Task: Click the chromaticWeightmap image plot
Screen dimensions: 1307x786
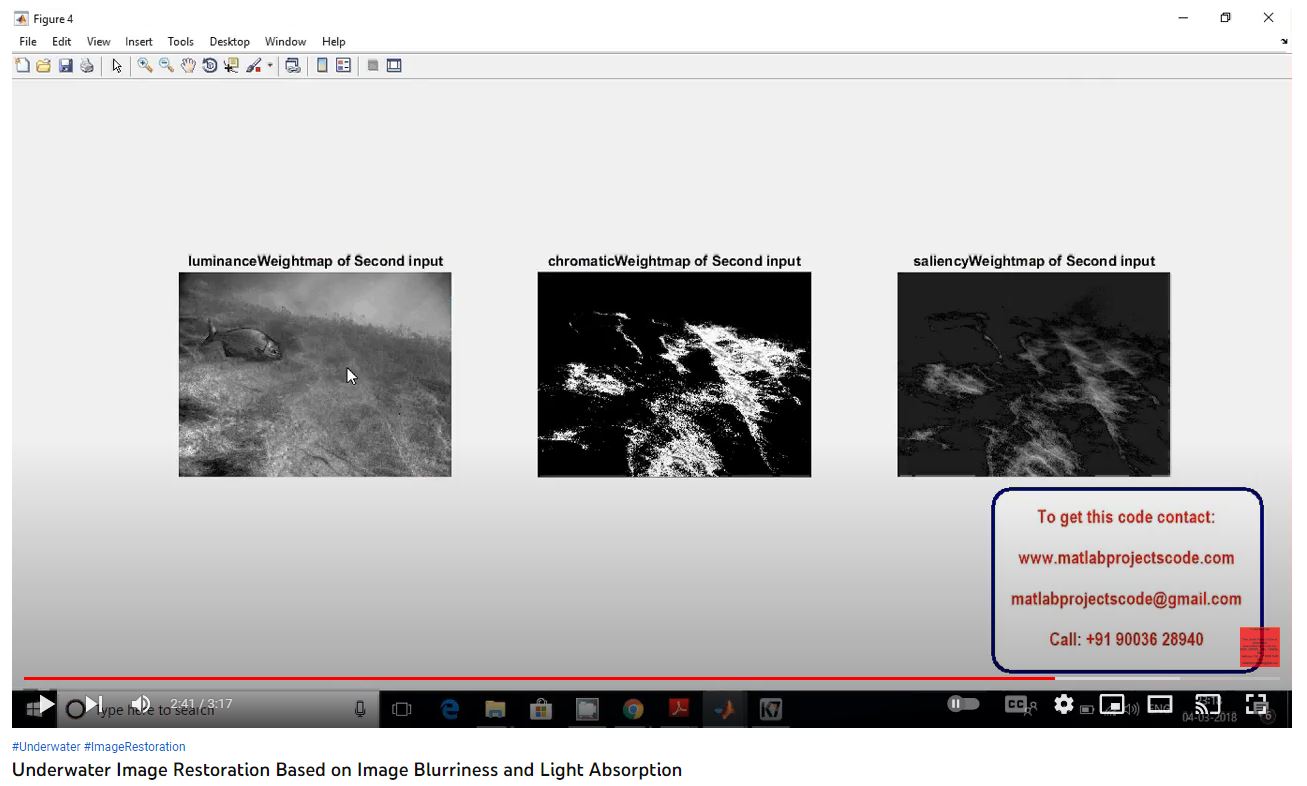Action: point(674,374)
